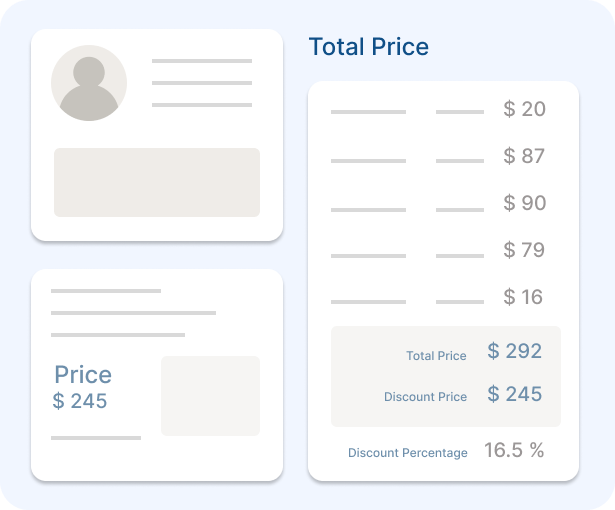Click the $ 245 in product card
615x510 pixels.
(x=80, y=402)
